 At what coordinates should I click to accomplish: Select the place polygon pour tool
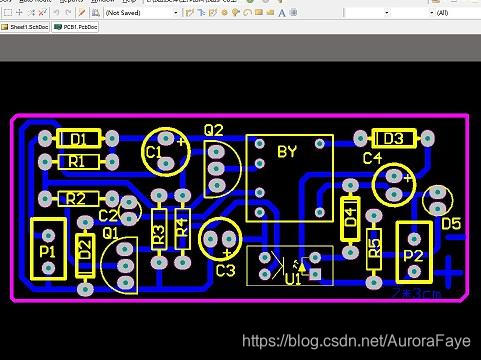270,13
